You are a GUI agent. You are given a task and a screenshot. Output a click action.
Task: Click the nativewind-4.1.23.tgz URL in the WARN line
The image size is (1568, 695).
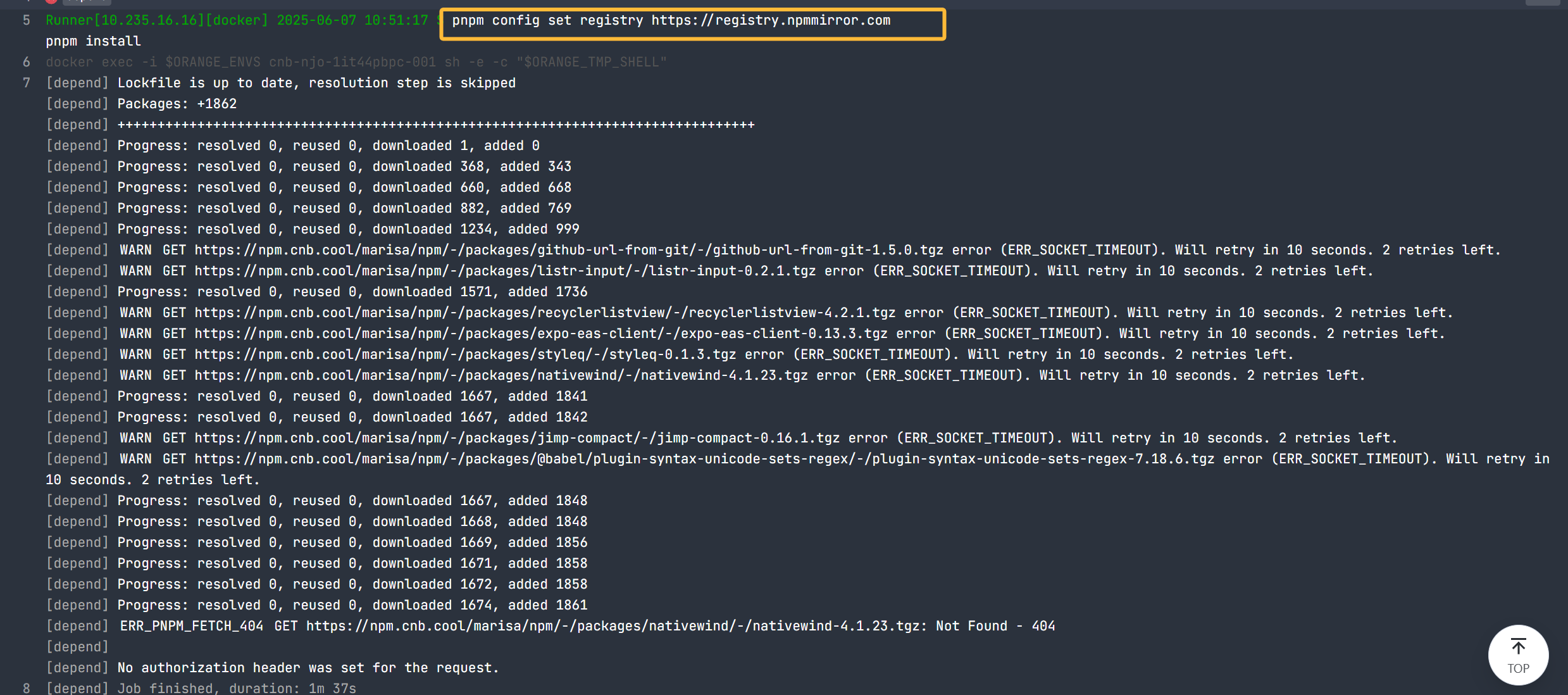click(x=501, y=375)
